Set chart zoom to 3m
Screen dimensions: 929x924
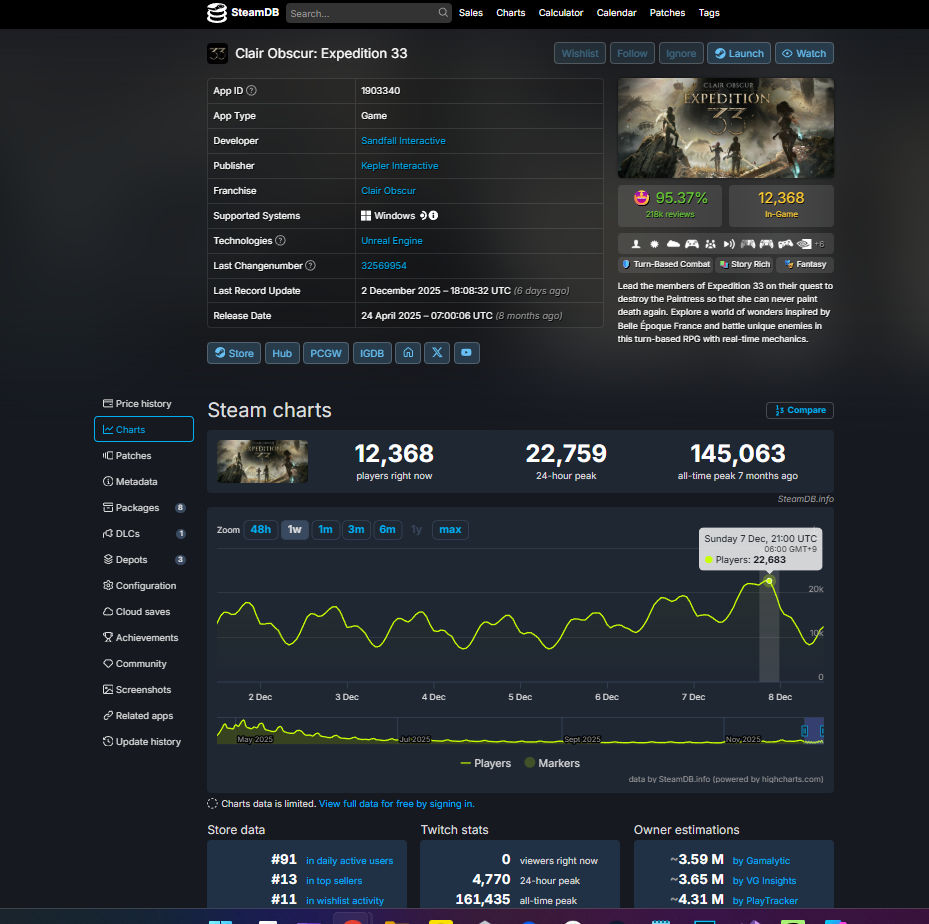[356, 530]
